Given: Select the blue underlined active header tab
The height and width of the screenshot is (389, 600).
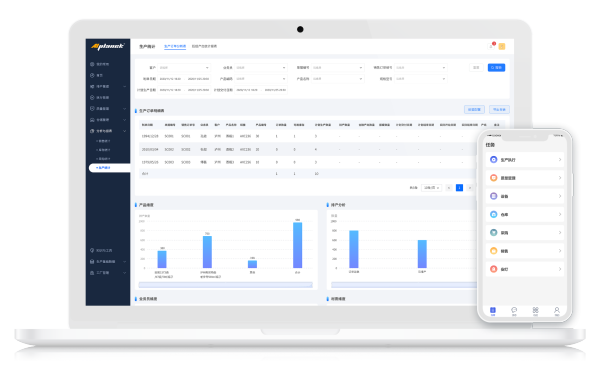Looking at the screenshot, I should [175, 46].
